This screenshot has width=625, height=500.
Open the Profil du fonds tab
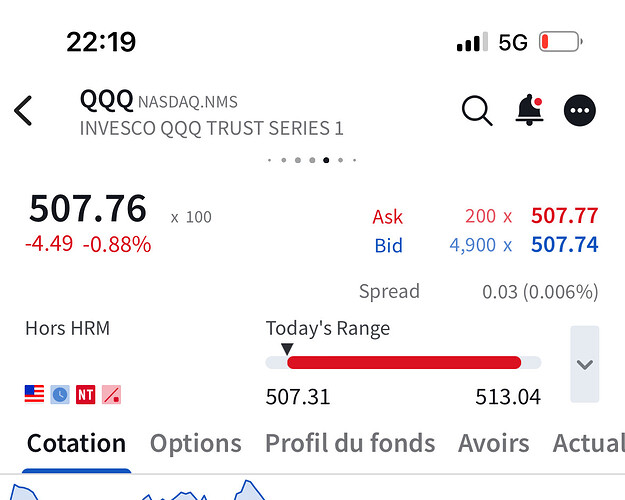click(x=350, y=443)
